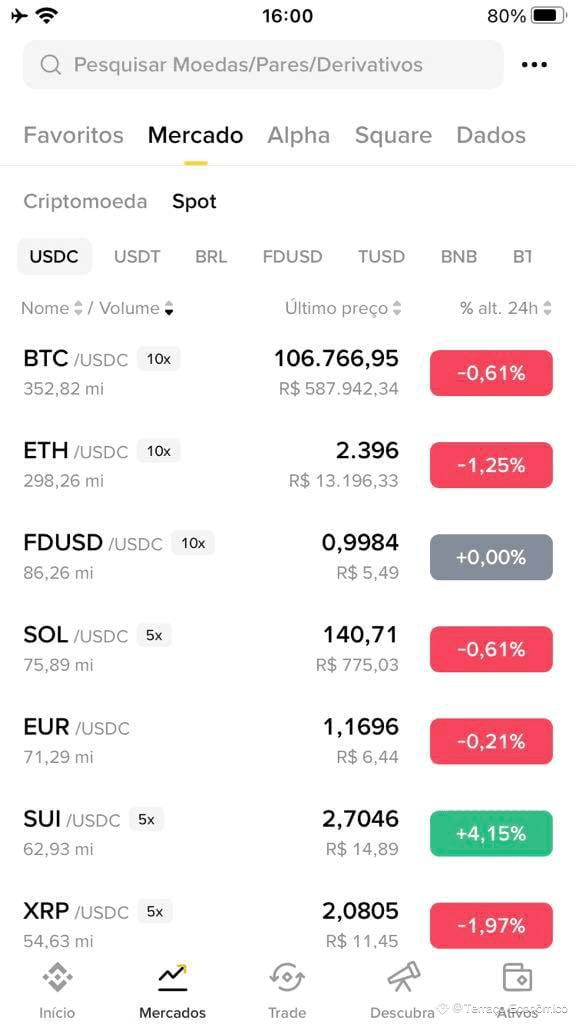Tap SUI +4,15% change button
The height and width of the screenshot is (1024, 576).
tap(491, 833)
